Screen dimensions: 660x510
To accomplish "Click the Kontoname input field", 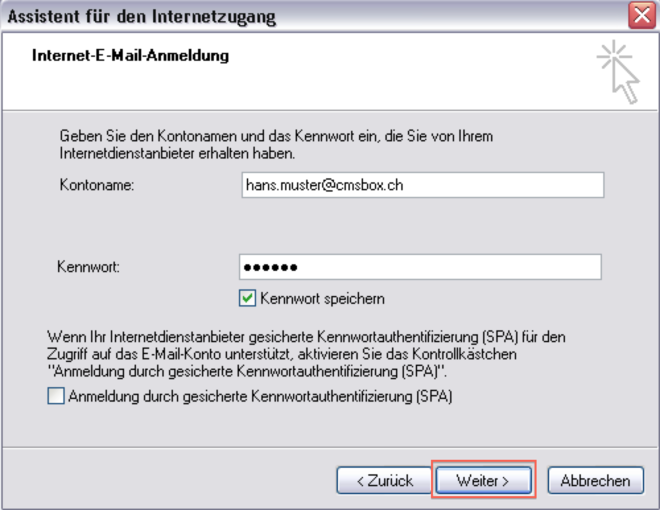I will point(421,185).
